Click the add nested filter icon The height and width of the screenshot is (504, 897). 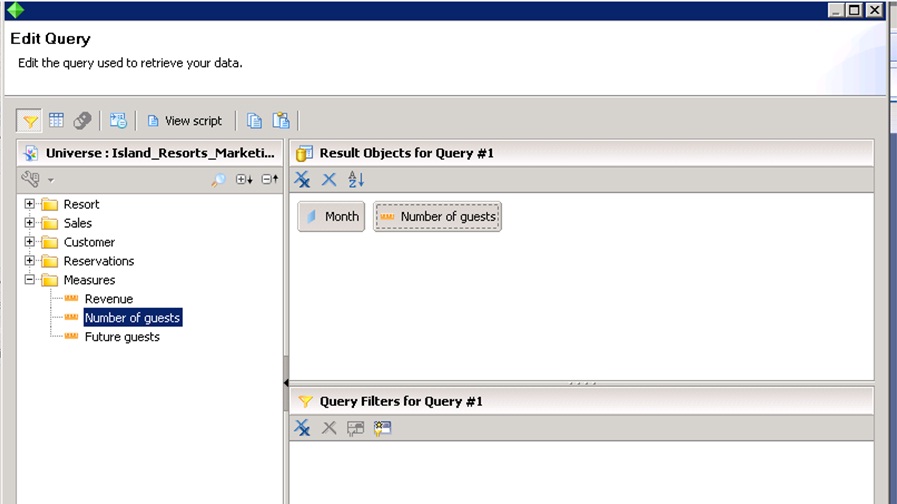(x=355, y=428)
